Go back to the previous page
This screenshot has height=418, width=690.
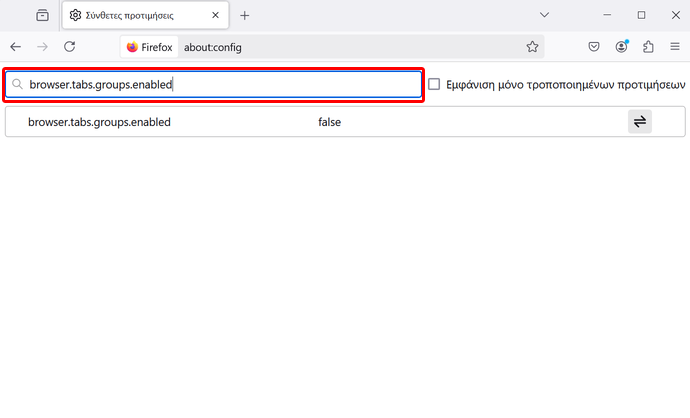(x=15, y=47)
